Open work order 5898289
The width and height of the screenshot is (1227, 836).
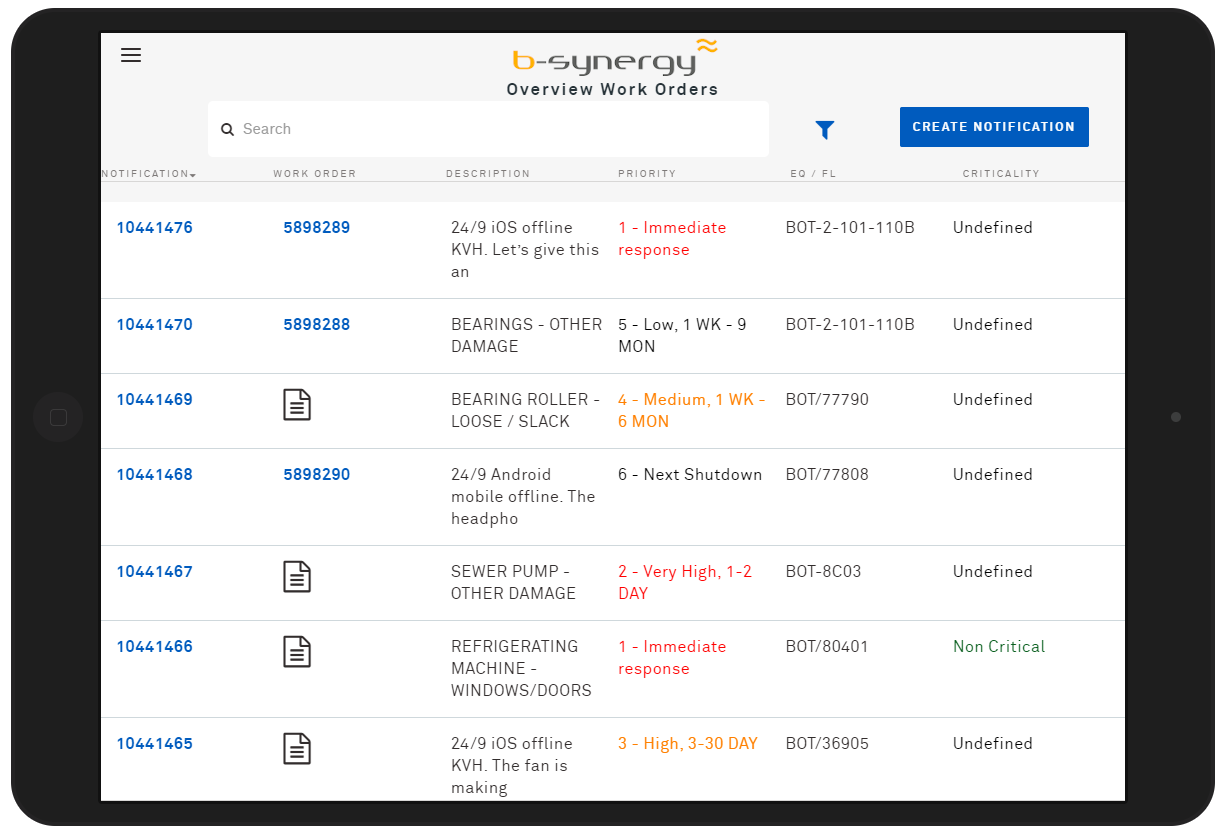point(317,228)
